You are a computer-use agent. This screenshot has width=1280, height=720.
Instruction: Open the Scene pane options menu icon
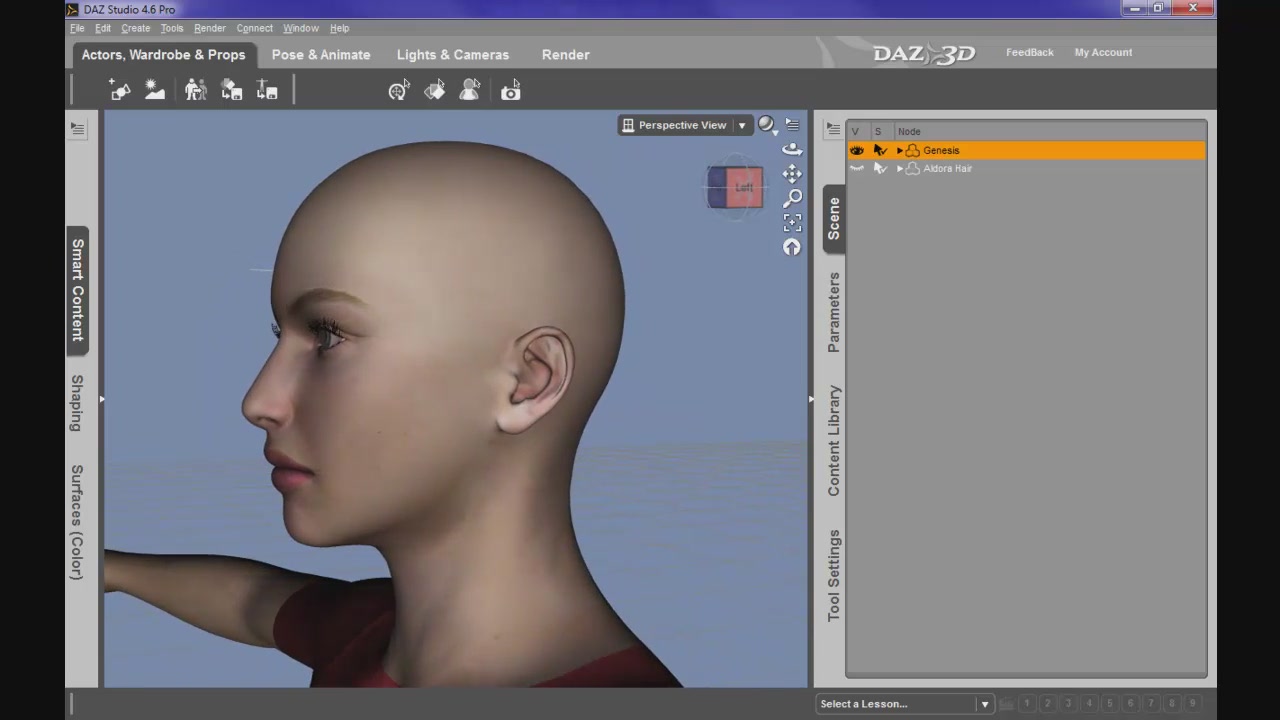[x=832, y=130]
